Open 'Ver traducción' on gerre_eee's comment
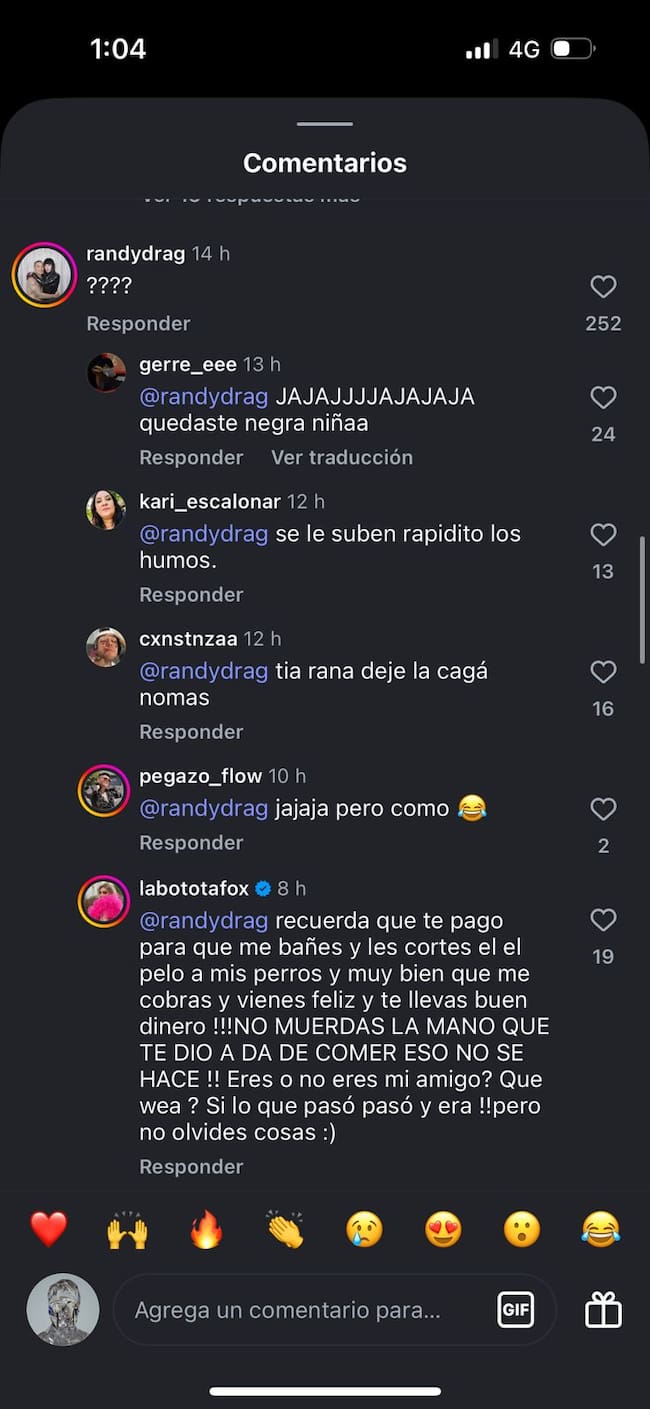The width and height of the screenshot is (650, 1409). click(342, 457)
